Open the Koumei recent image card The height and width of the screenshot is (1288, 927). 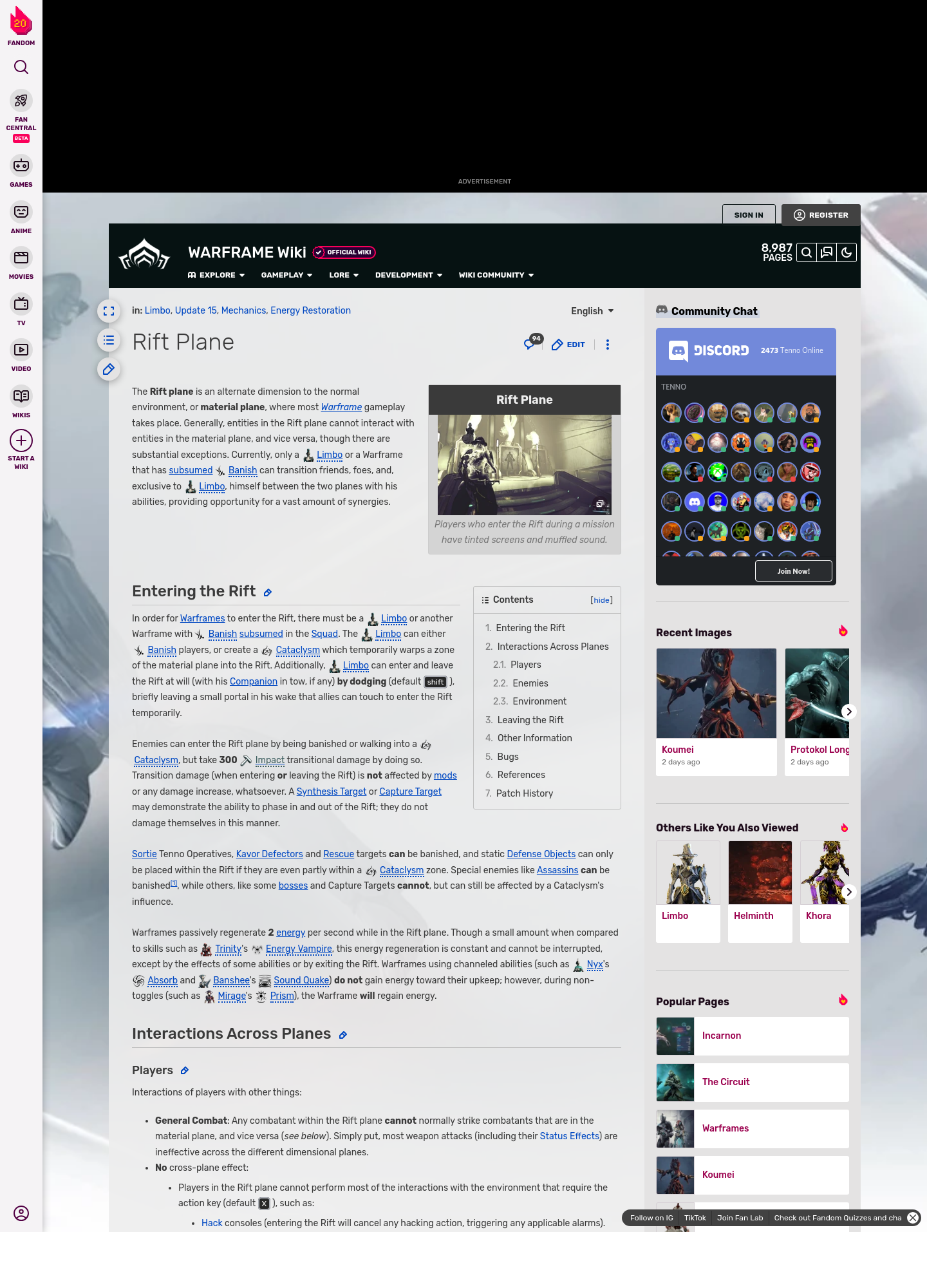716,712
